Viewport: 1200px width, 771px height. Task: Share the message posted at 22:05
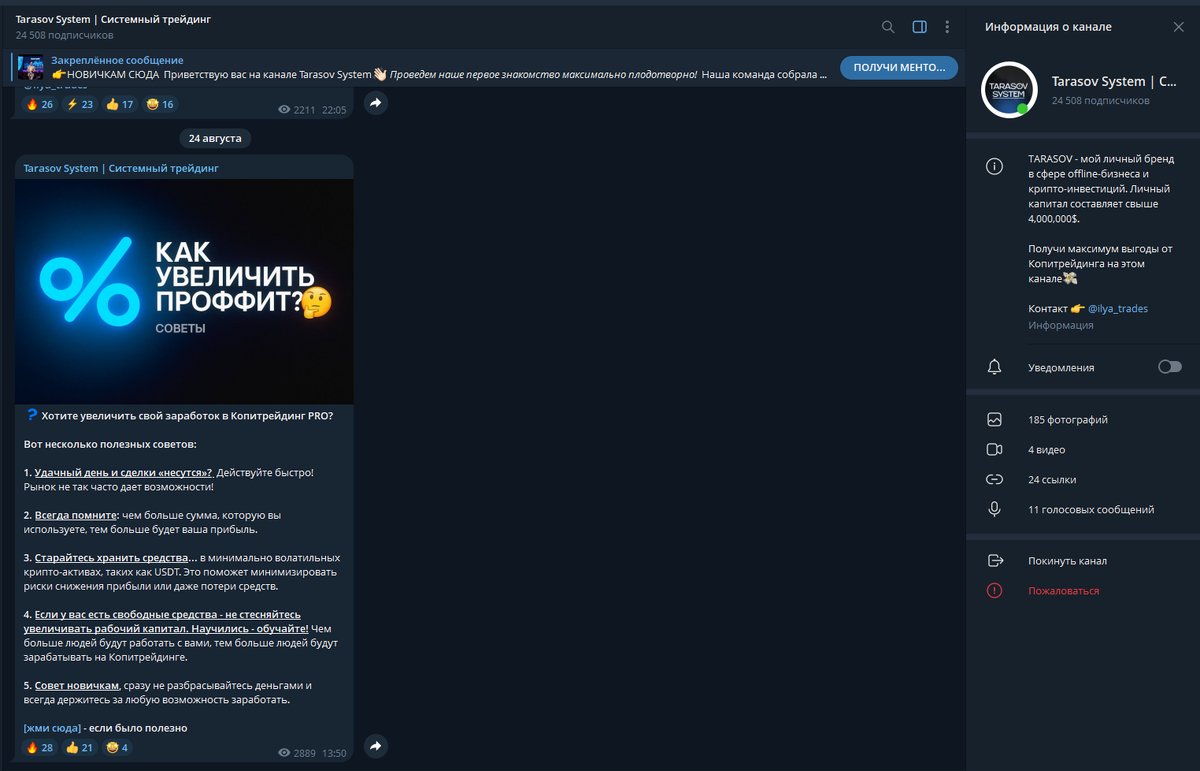[375, 103]
